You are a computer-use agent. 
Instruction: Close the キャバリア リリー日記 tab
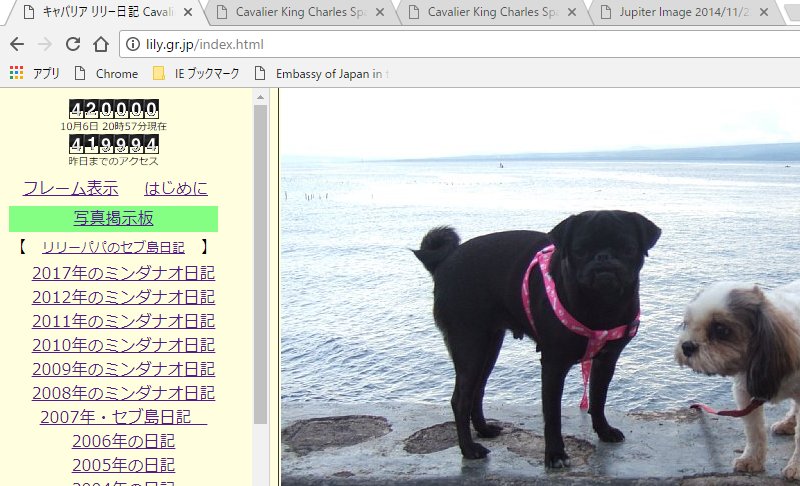click(x=188, y=12)
